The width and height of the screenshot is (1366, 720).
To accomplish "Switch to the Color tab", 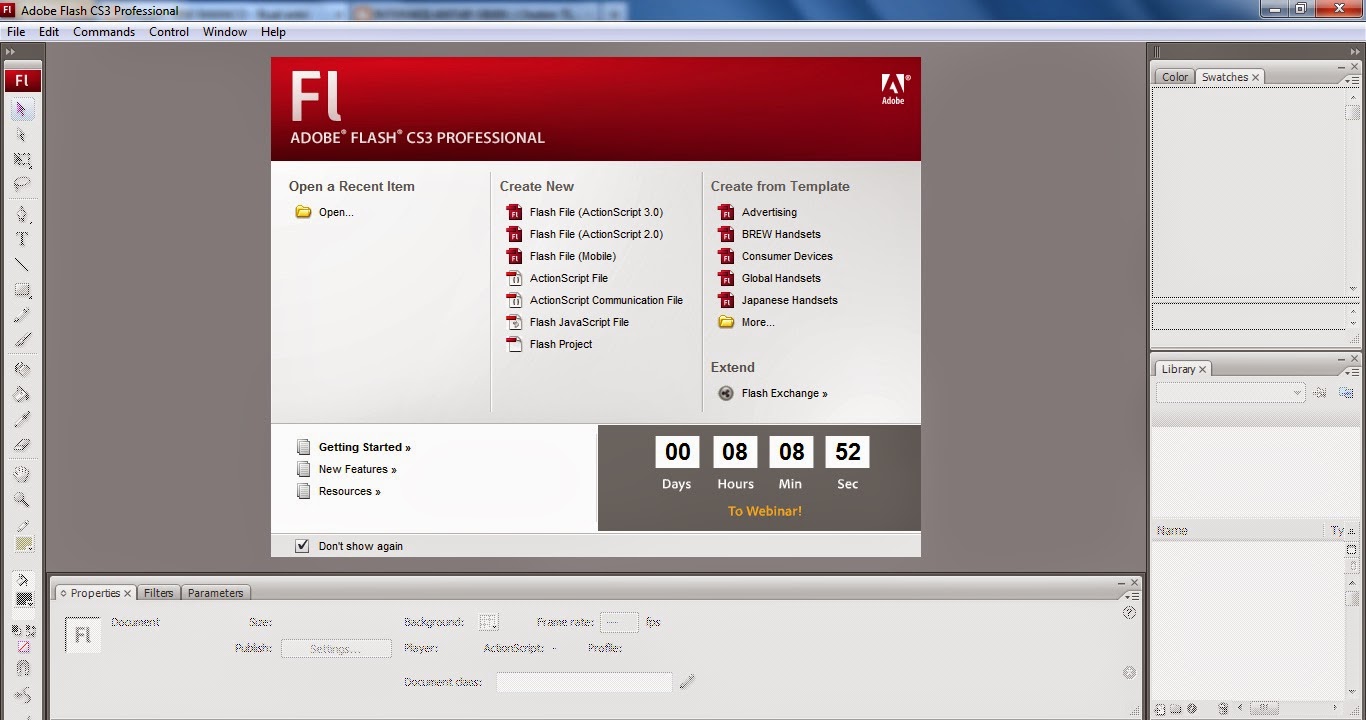I will 1175,77.
